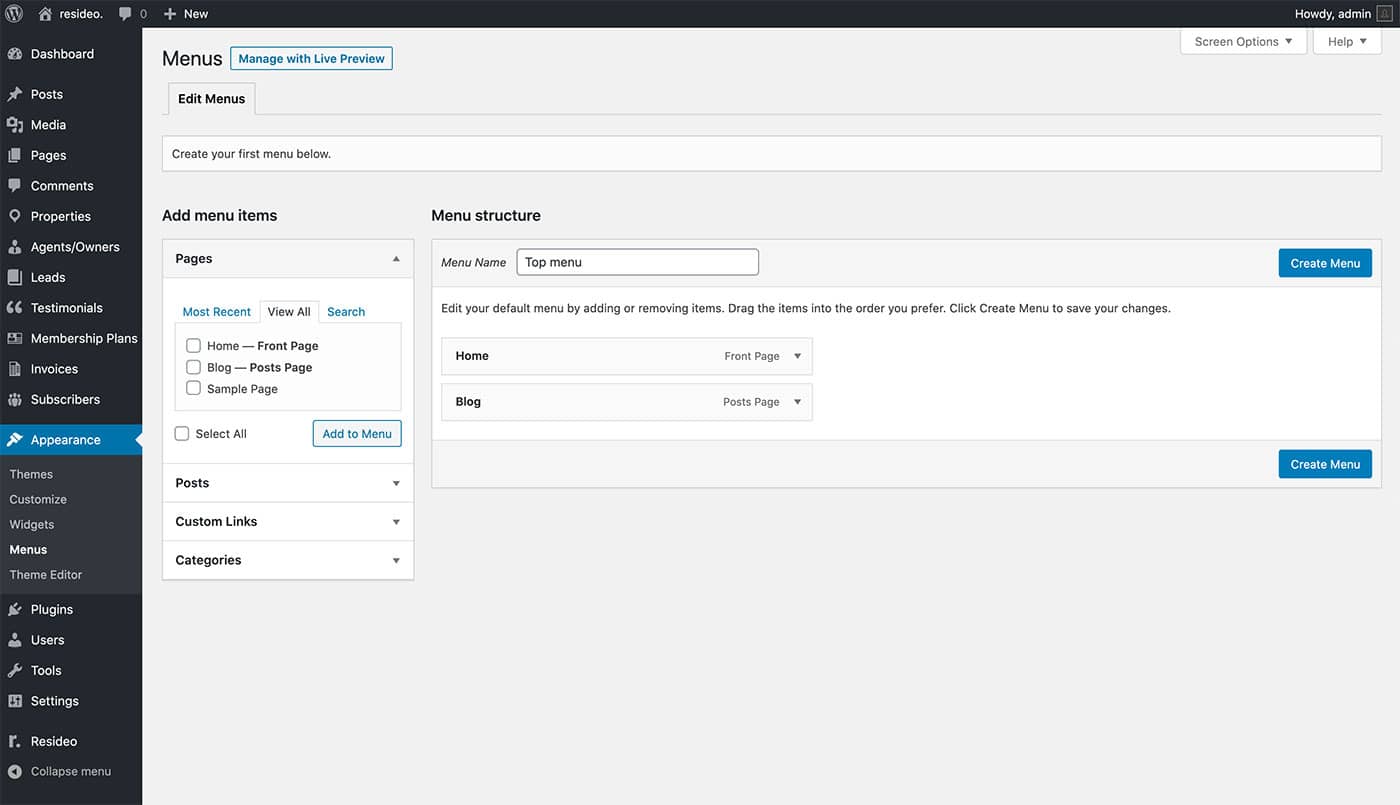Switch to the Most Recent tab
Image resolution: width=1400 pixels, height=805 pixels.
coord(216,312)
